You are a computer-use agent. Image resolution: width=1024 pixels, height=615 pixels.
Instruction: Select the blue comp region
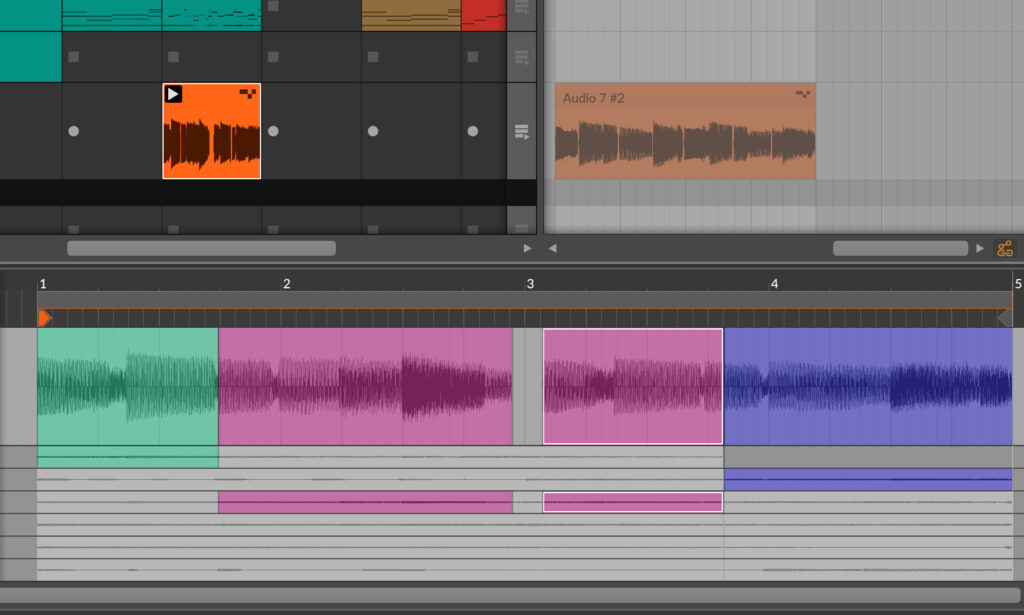868,386
